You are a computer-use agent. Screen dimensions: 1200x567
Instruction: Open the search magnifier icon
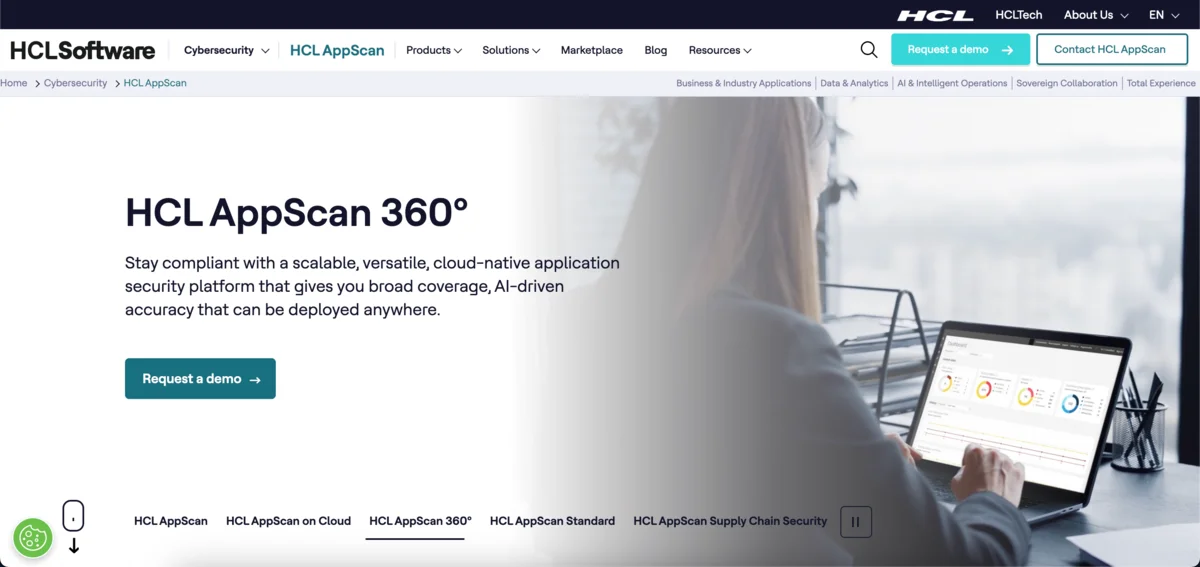tap(869, 50)
